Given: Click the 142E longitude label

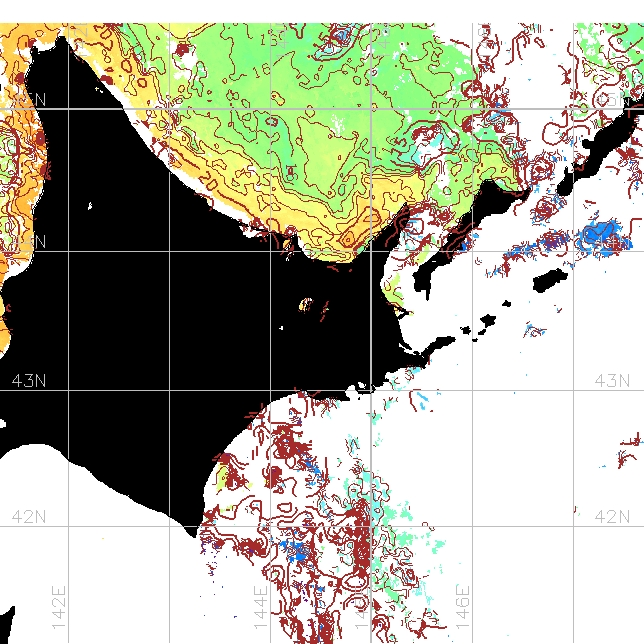Looking at the screenshot, I should pyautogui.click(x=59, y=607).
